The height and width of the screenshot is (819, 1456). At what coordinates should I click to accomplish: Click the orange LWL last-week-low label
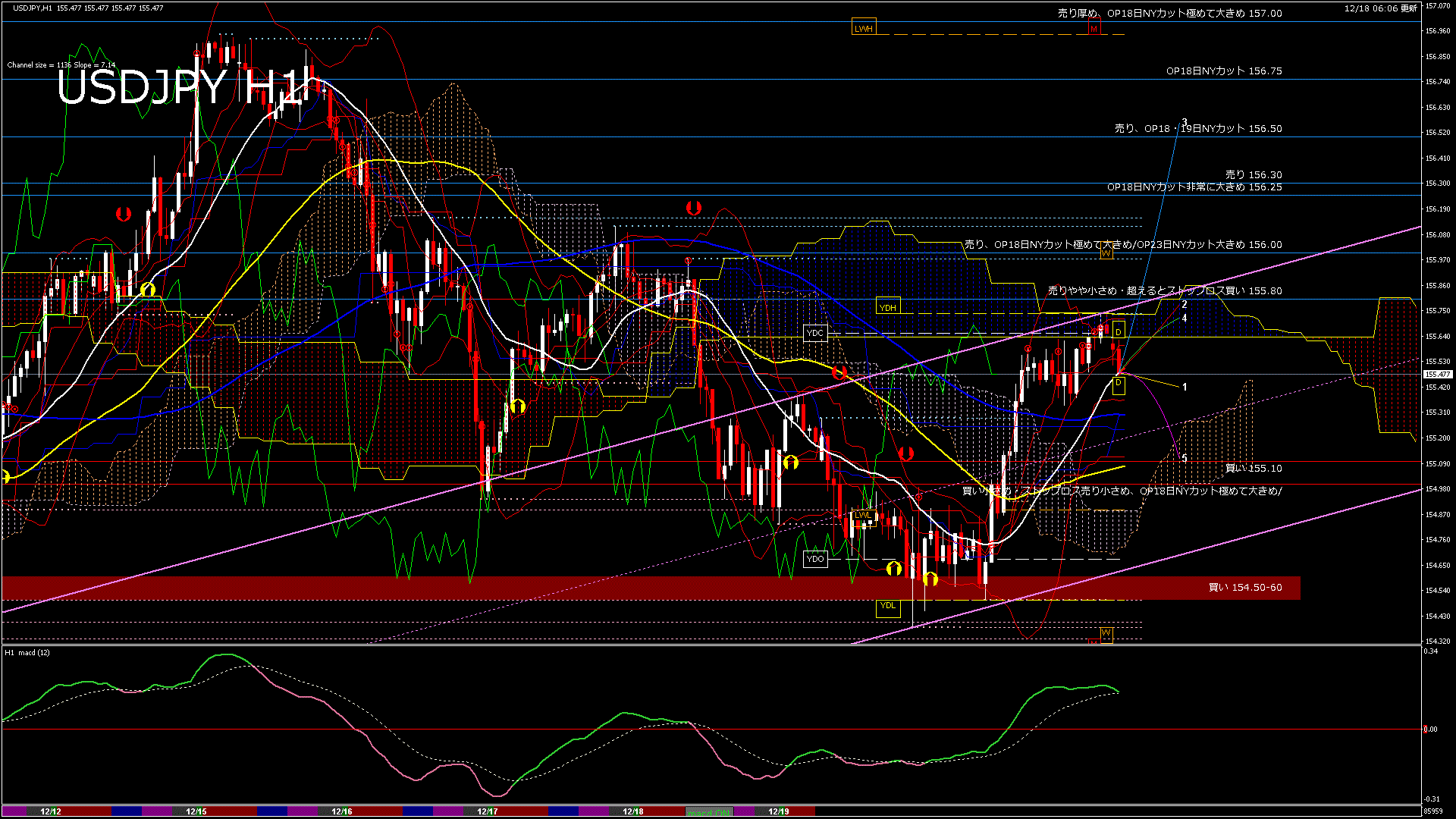(863, 515)
